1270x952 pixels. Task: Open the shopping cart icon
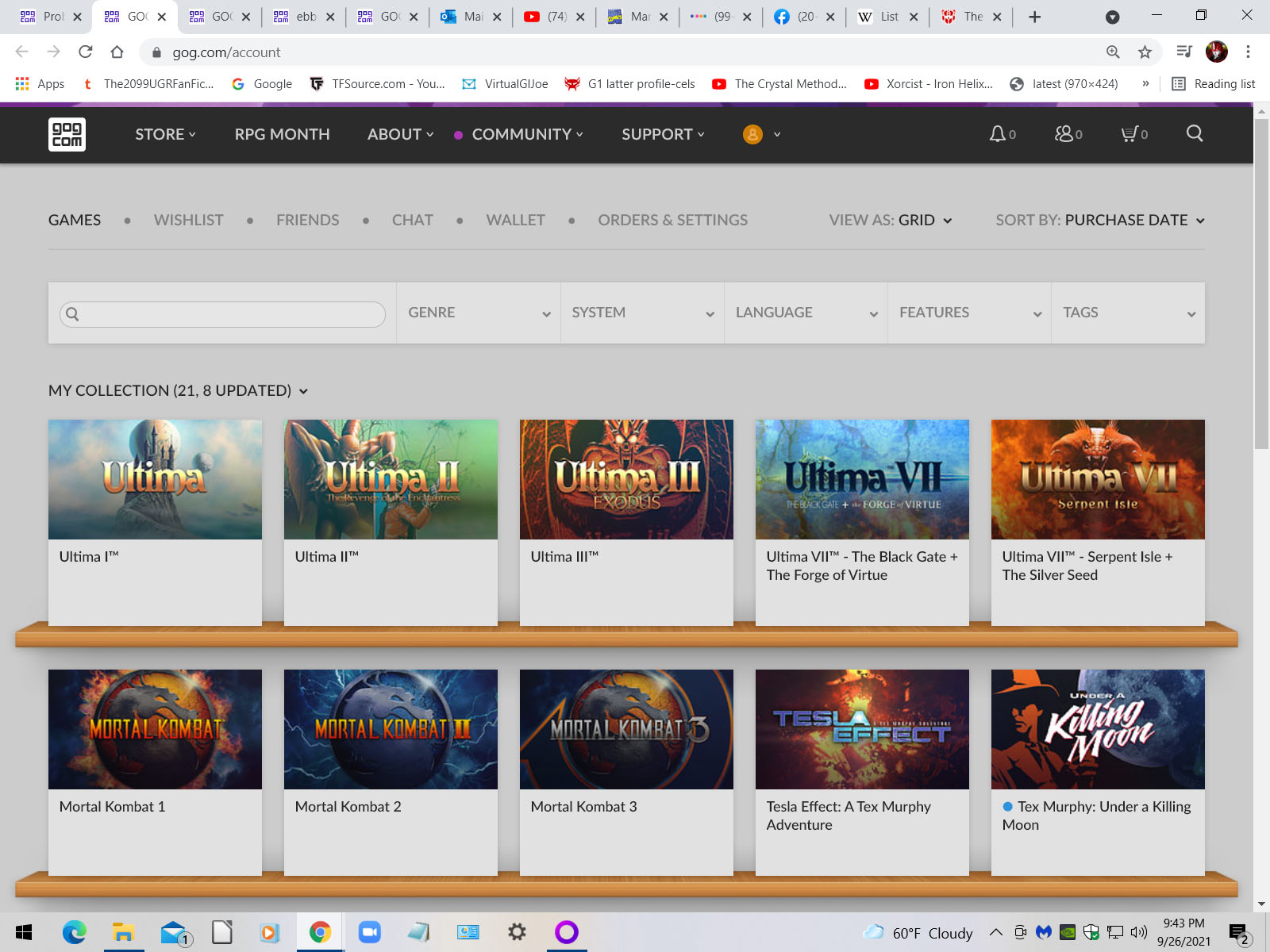pyautogui.click(x=1129, y=134)
